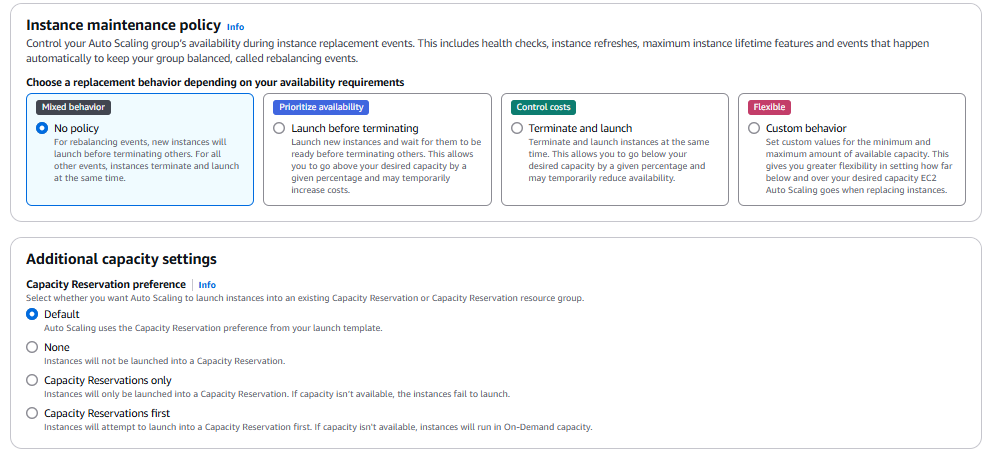The width and height of the screenshot is (991, 453).
Task: Click the pink Flexible badge
Action: [x=770, y=107]
